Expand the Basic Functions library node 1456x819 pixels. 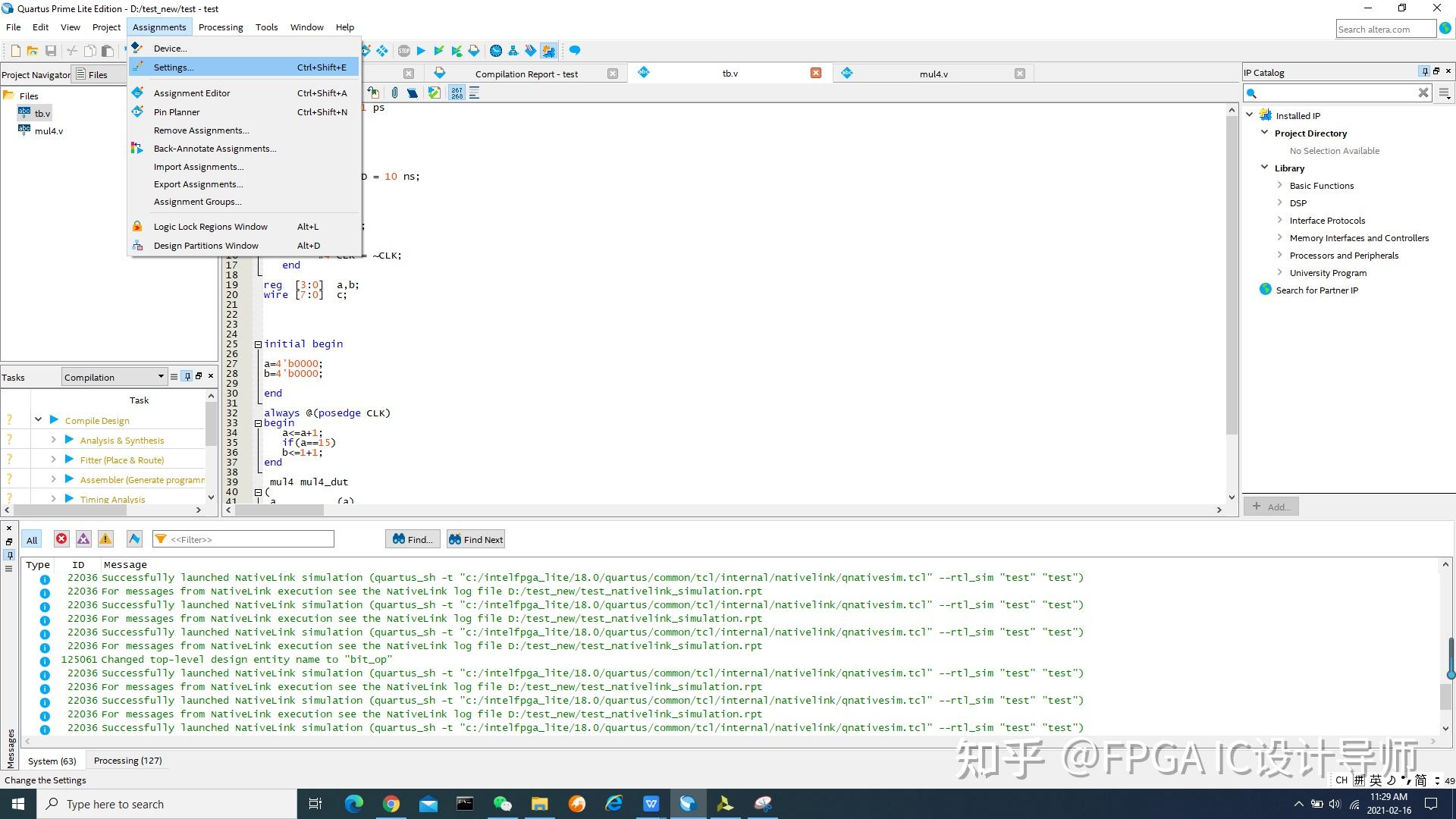[1279, 185]
